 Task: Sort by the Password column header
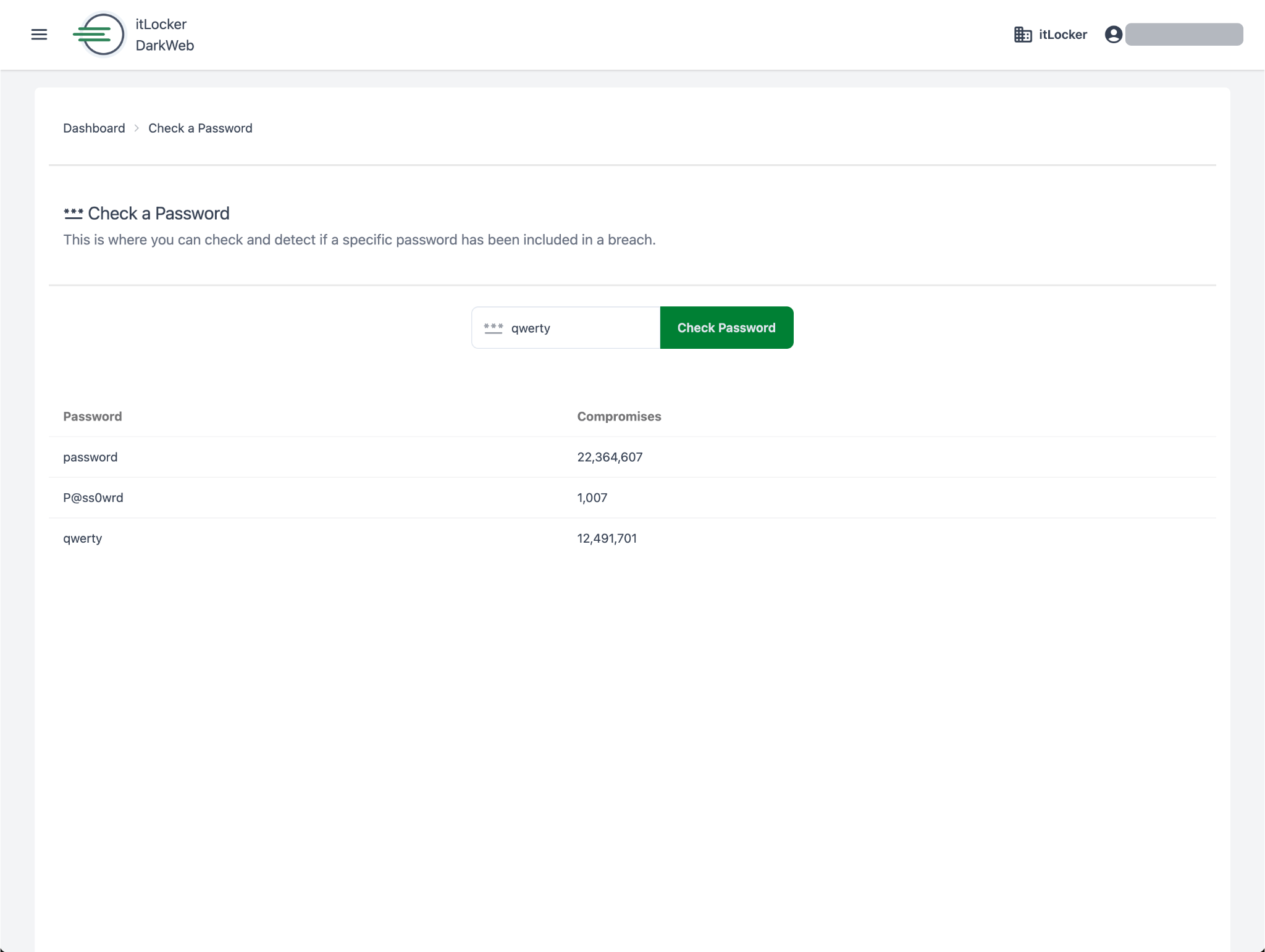pos(93,417)
